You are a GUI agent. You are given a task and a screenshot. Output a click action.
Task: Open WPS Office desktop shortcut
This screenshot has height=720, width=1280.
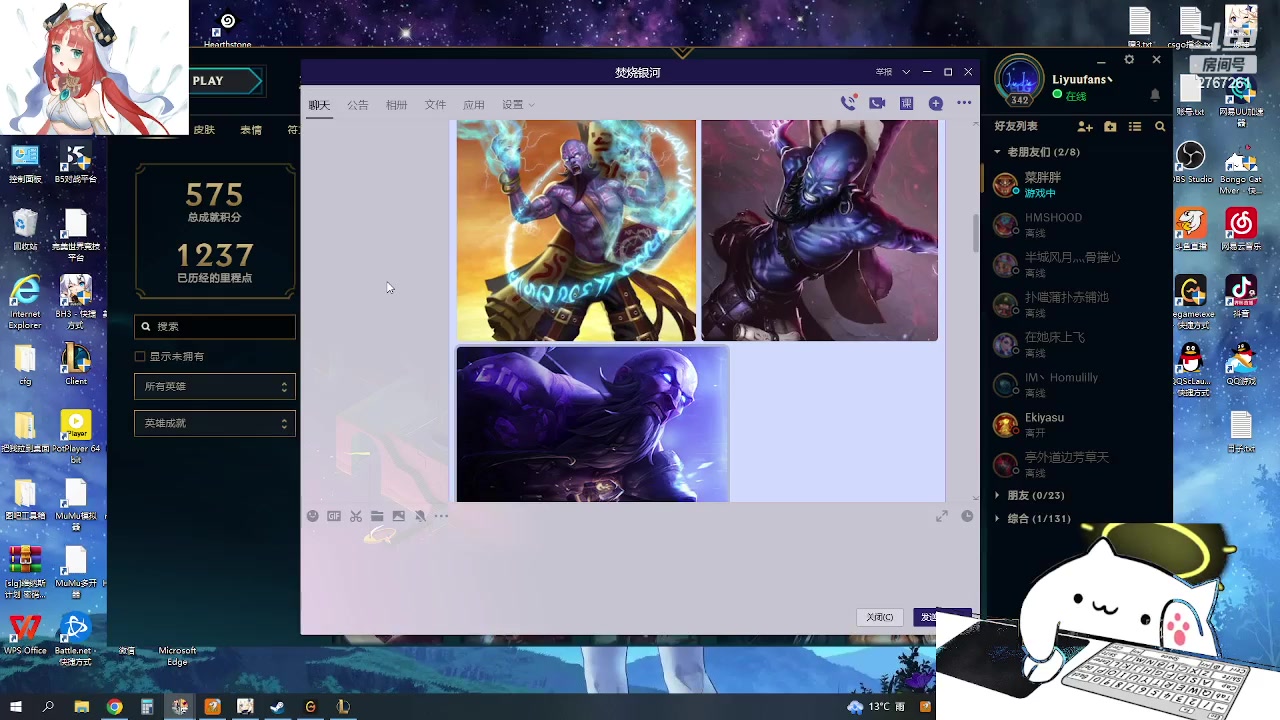pos(25,634)
